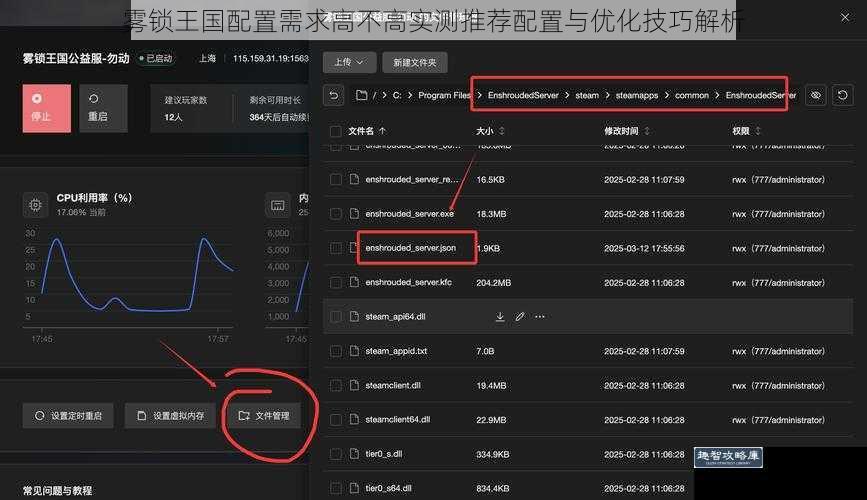Click 常见问题与教程 FAQ heading
867x500 pixels.
click(x=57, y=490)
